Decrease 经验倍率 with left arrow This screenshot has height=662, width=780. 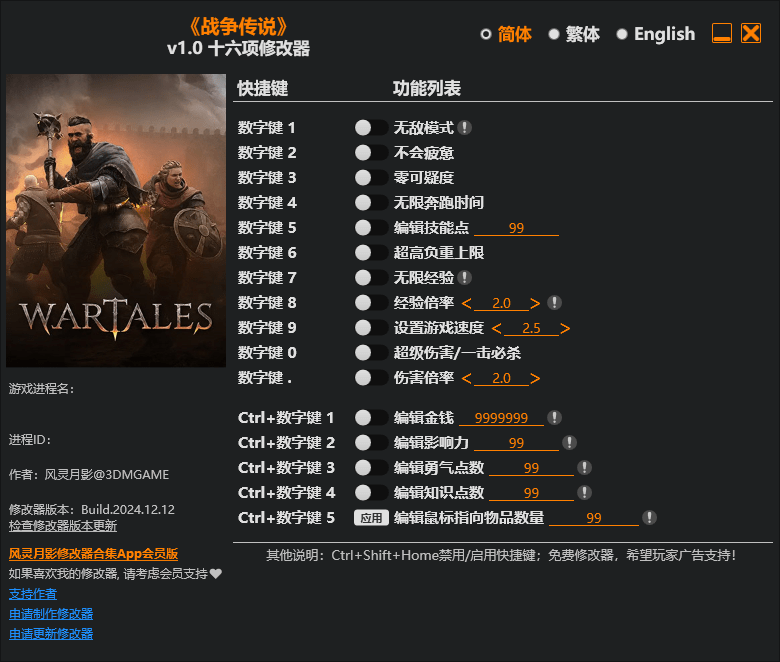click(467, 303)
